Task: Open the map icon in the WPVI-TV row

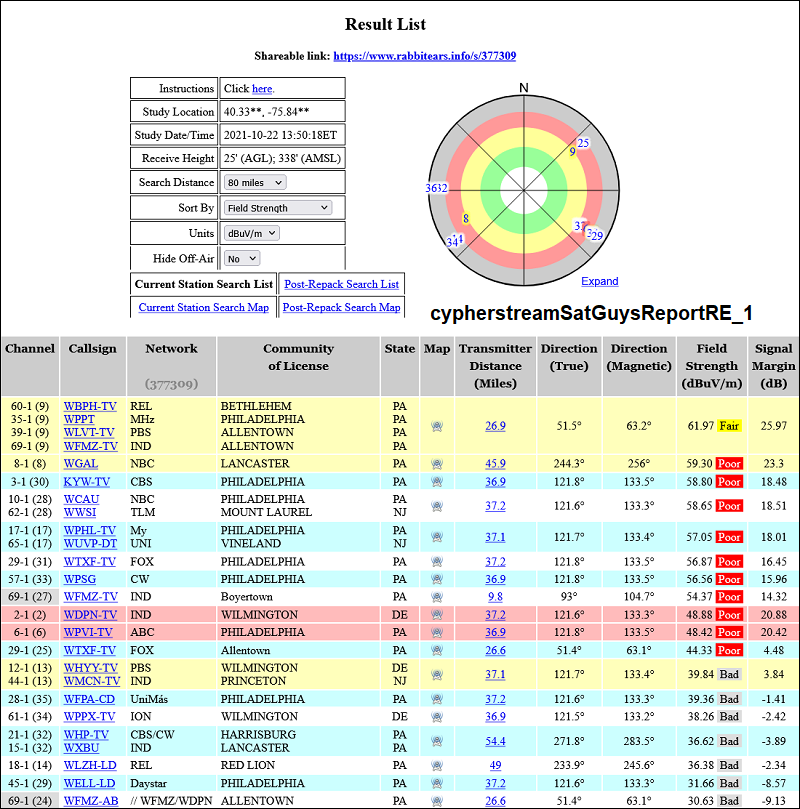Action: pyautogui.click(x=437, y=633)
